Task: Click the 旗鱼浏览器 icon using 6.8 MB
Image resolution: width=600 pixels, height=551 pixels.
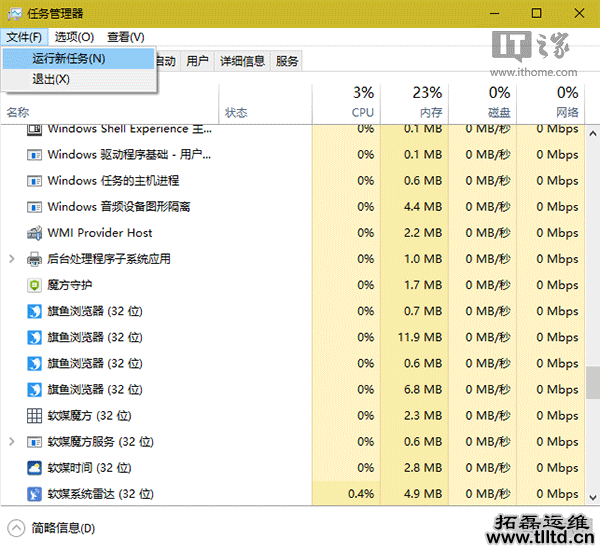Action: (x=34, y=390)
